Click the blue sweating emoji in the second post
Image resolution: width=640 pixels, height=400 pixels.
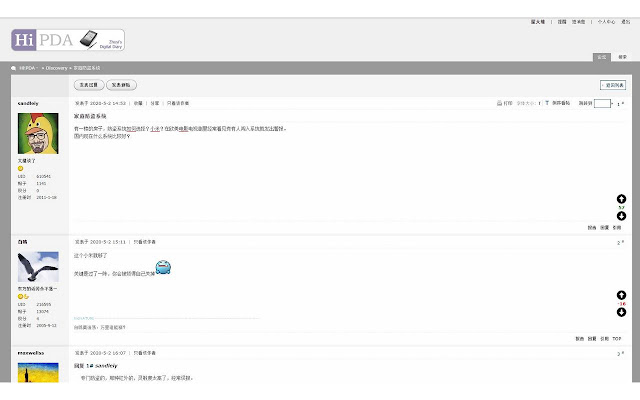tap(165, 267)
